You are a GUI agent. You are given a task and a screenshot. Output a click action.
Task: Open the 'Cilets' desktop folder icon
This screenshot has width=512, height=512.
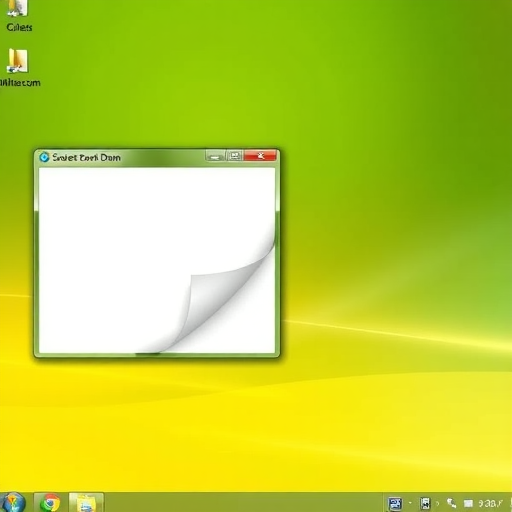18,15
